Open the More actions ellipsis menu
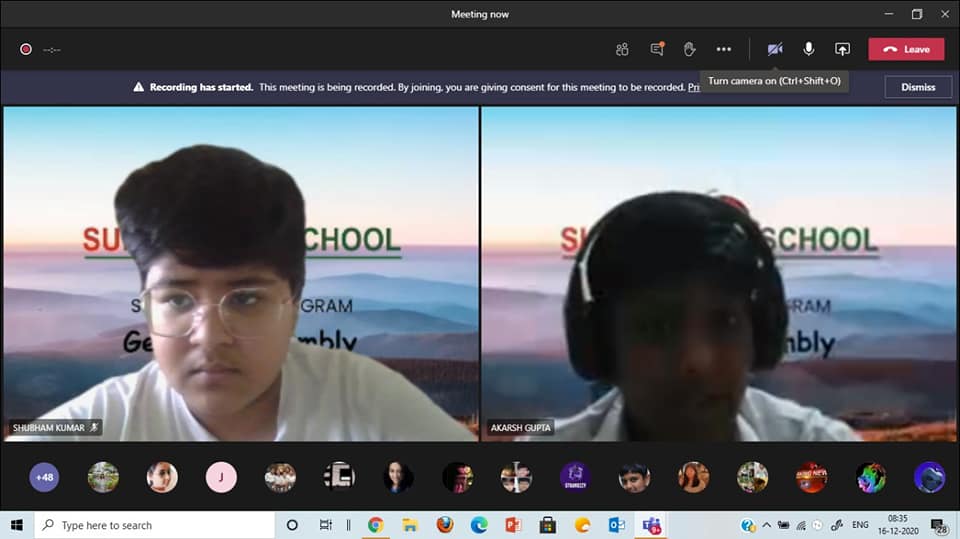The image size is (960, 539). [x=724, y=49]
